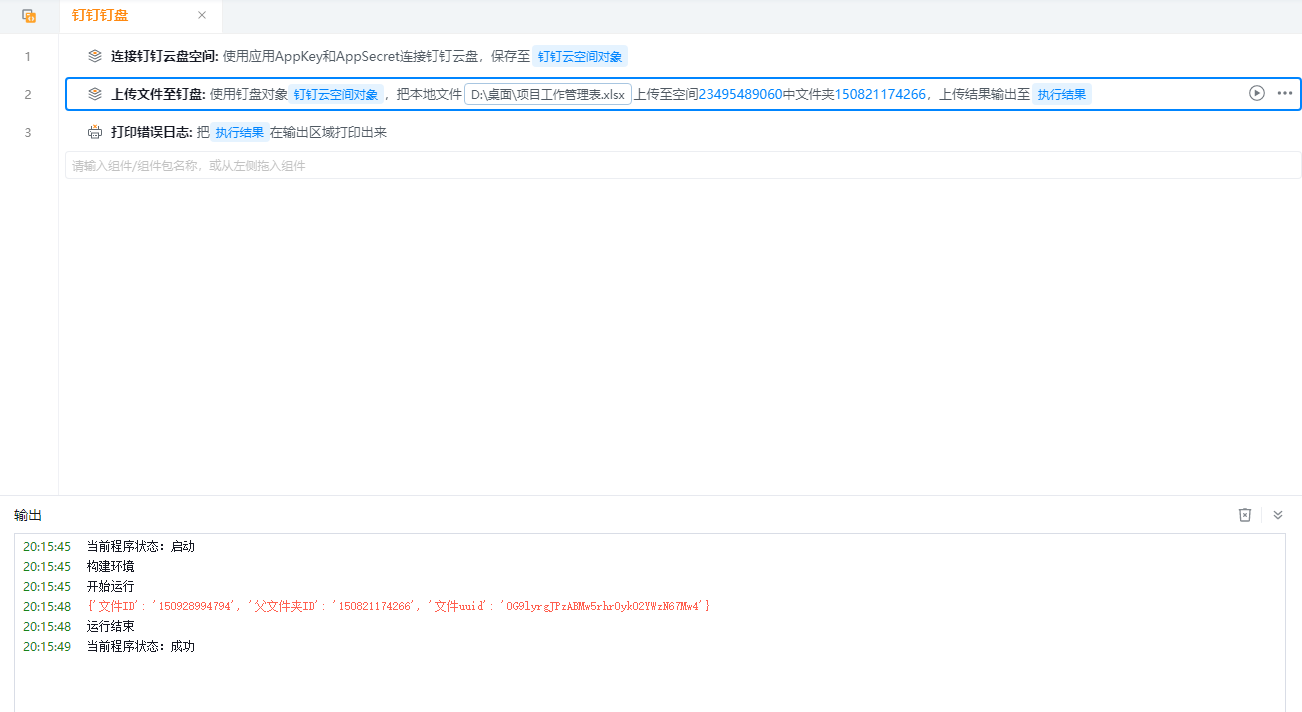
Task: Click line number 3 in gutter
Action: 28,132
